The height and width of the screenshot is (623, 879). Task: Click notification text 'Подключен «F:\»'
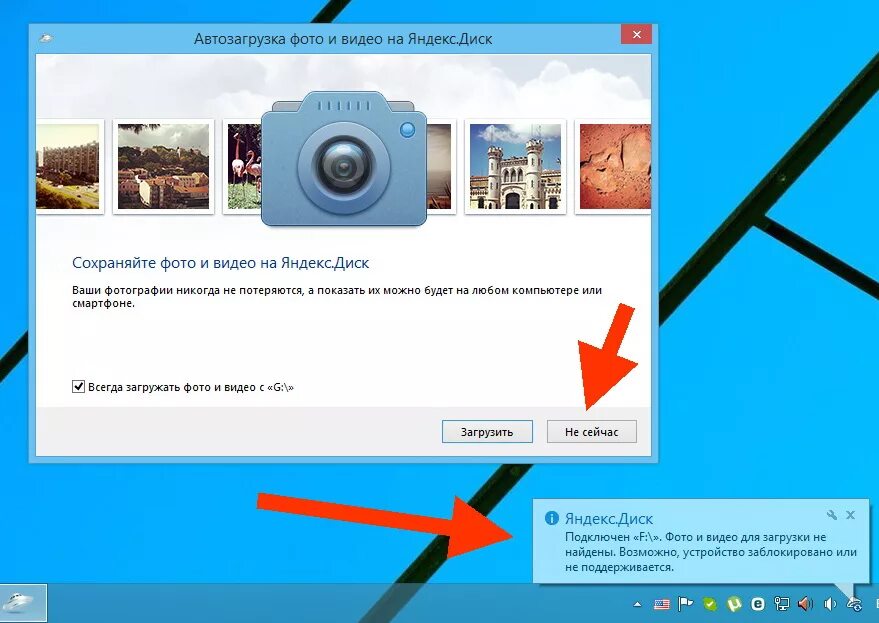[613, 537]
